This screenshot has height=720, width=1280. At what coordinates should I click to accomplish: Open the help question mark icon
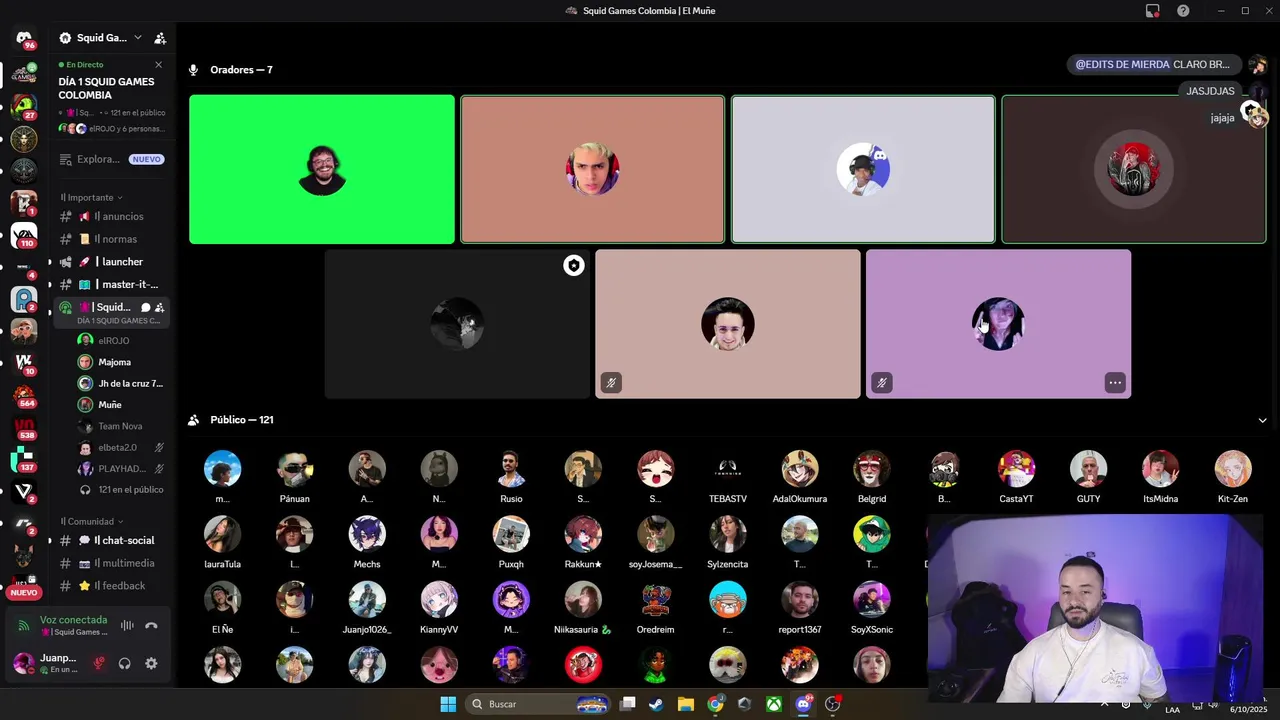click(1183, 11)
